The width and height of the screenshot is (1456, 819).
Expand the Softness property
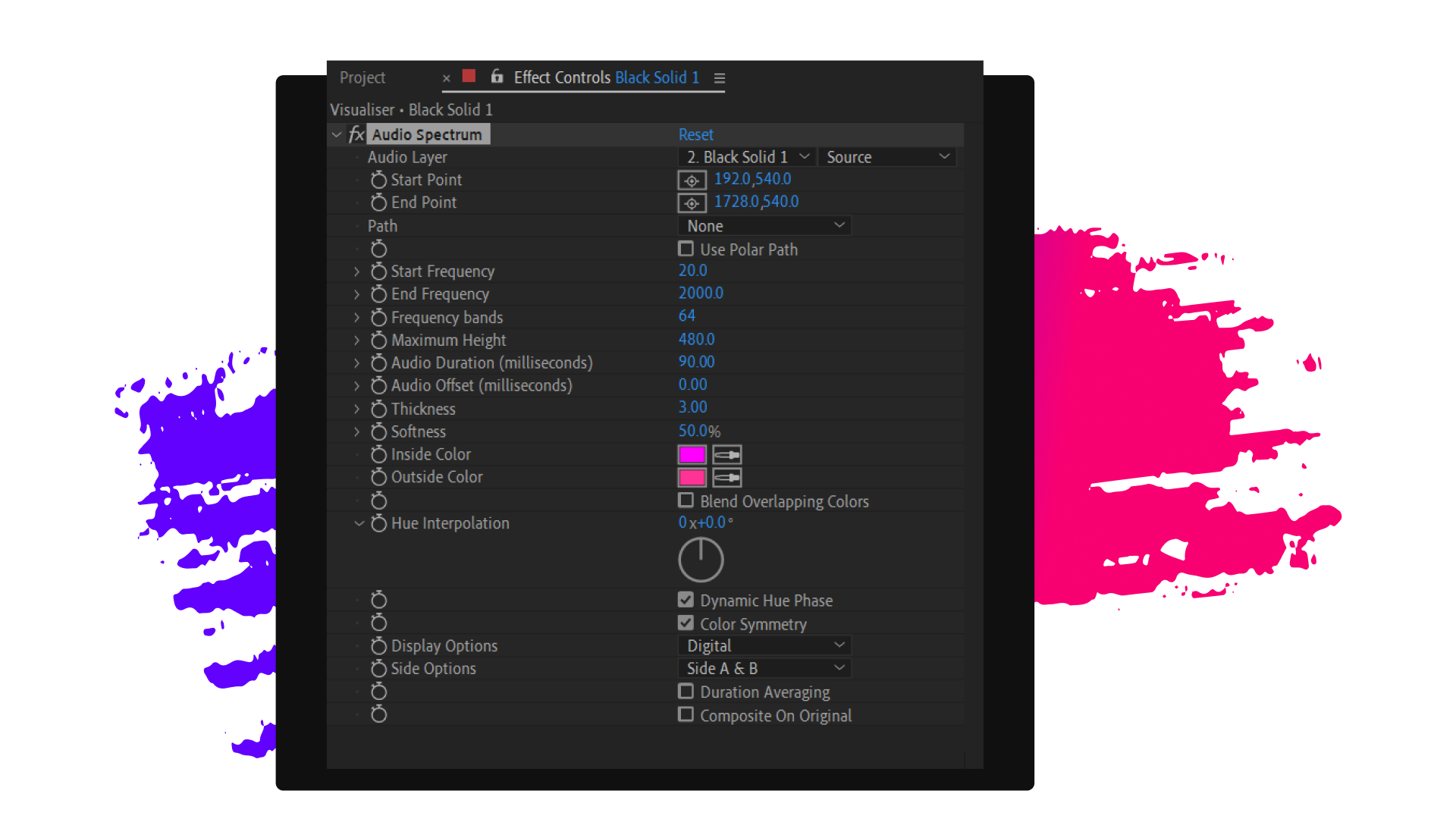(356, 431)
